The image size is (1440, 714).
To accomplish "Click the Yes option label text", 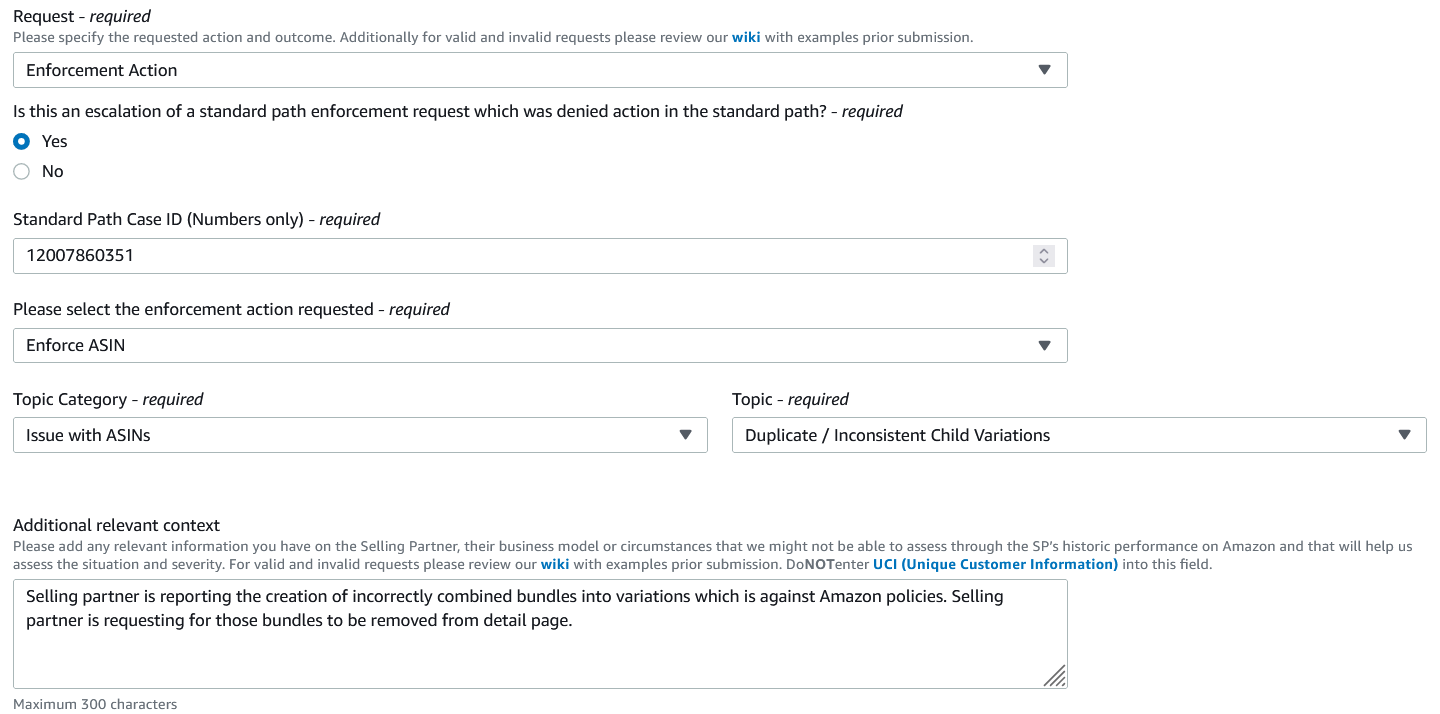I will (55, 141).
